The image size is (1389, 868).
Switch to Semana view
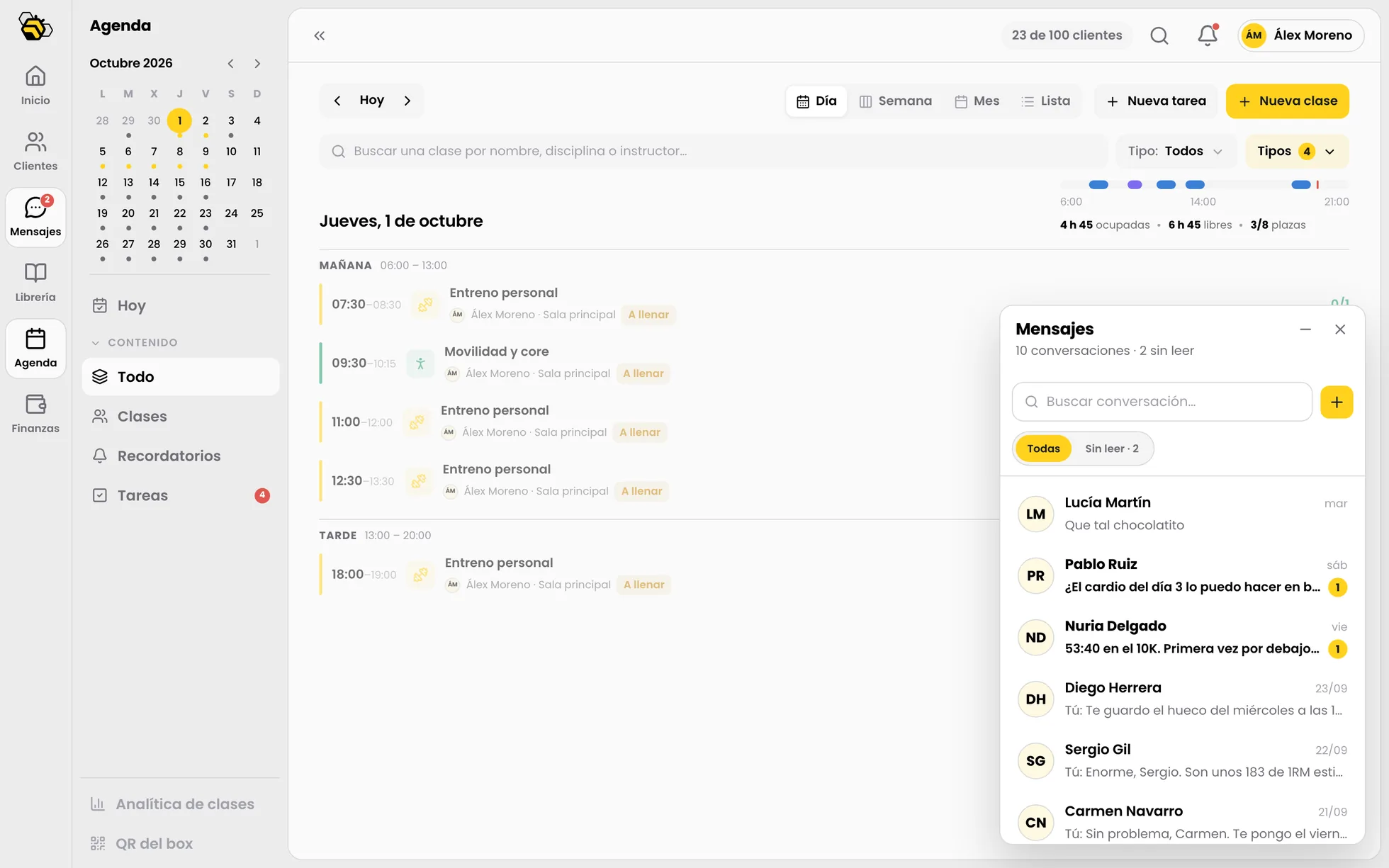896,101
